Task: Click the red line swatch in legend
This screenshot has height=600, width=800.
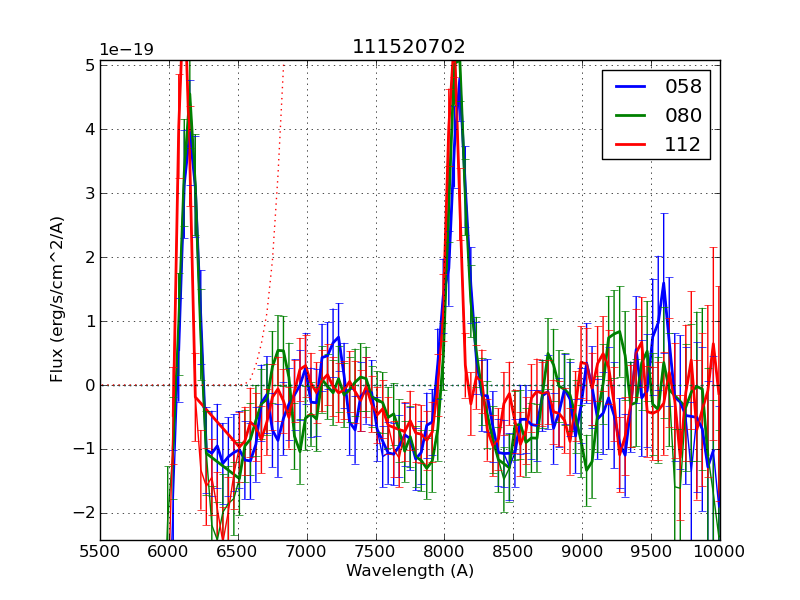Action: point(631,144)
